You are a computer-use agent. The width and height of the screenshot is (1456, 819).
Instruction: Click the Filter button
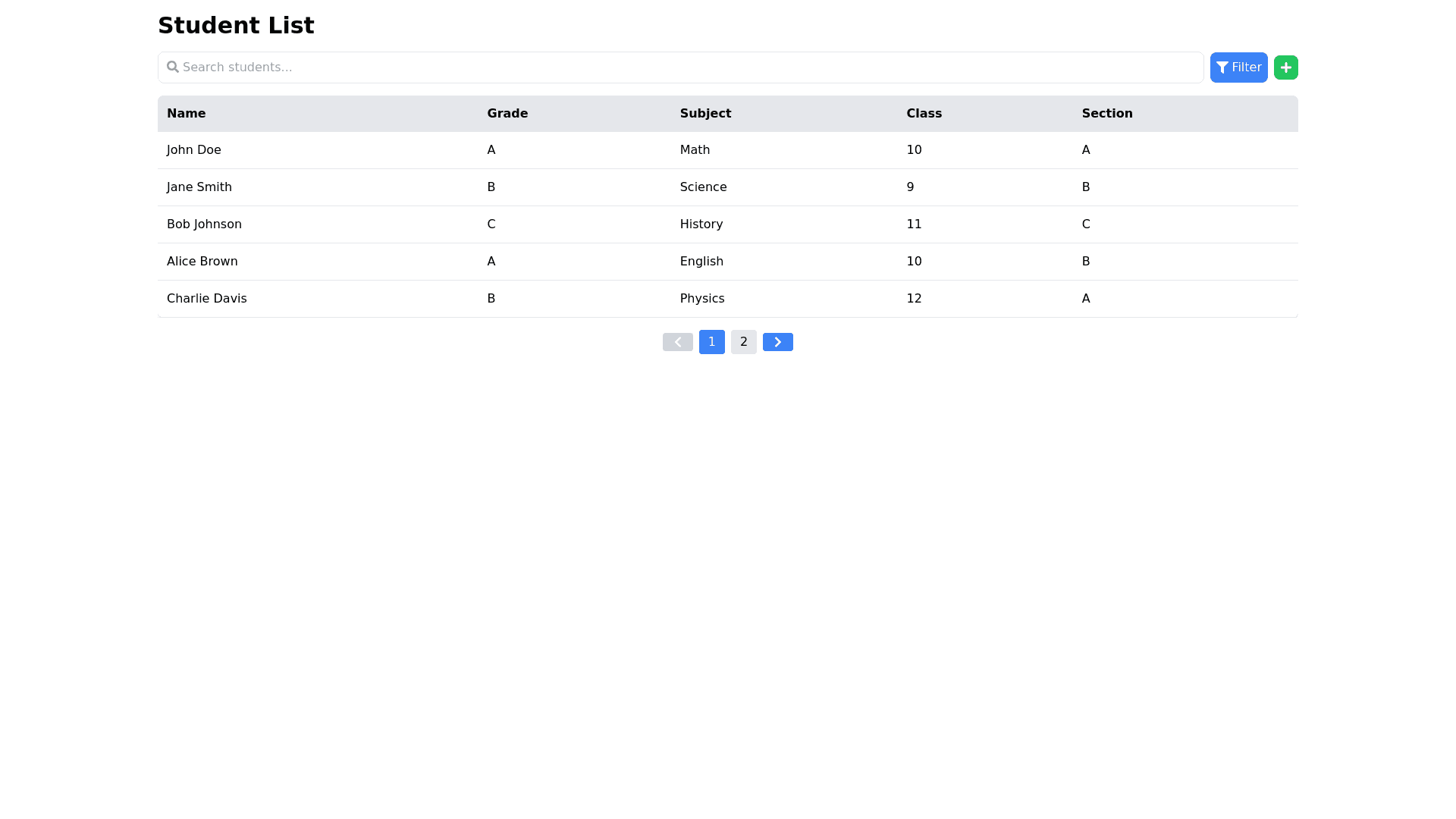1238,67
